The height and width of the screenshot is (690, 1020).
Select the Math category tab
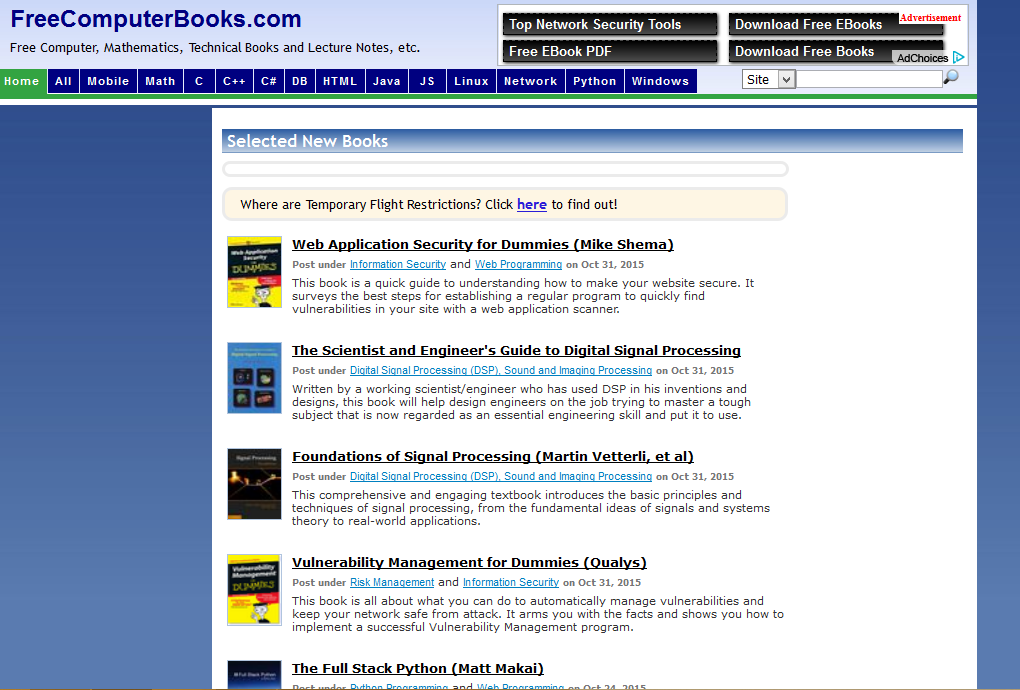pos(160,81)
